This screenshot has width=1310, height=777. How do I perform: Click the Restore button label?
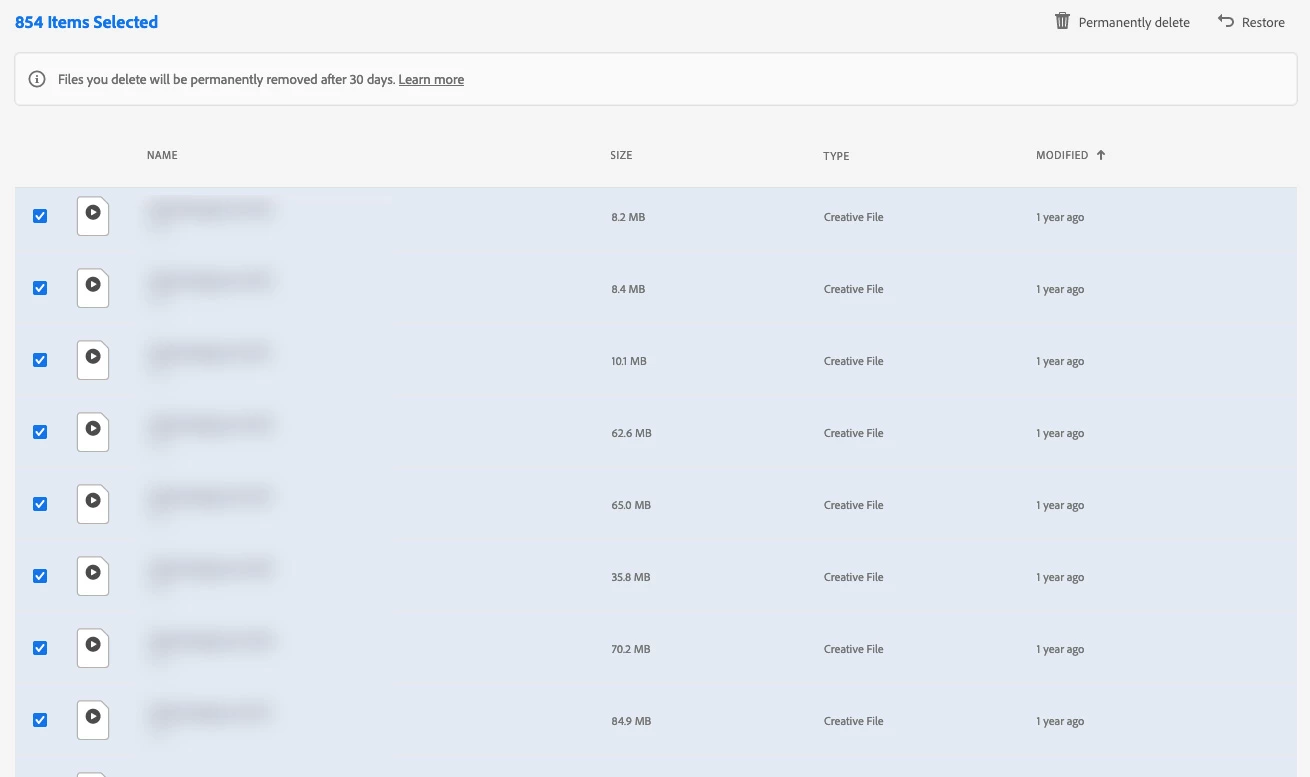click(x=1263, y=22)
